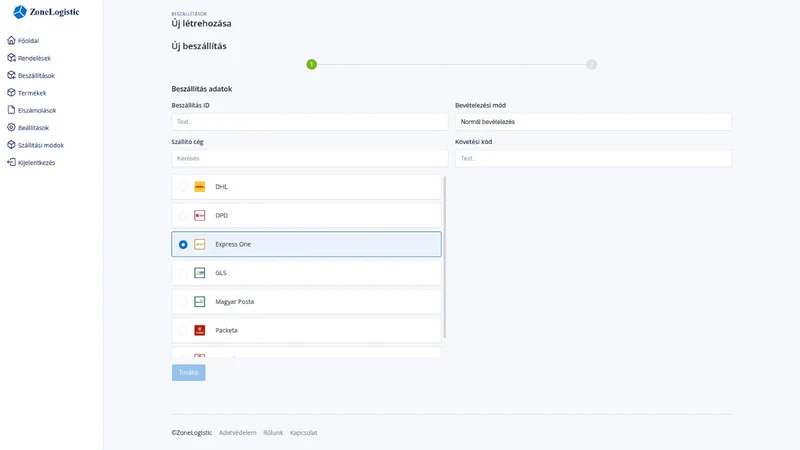800x450 pixels.
Task: Click the Express One carrier logo
Action: point(199,244)
